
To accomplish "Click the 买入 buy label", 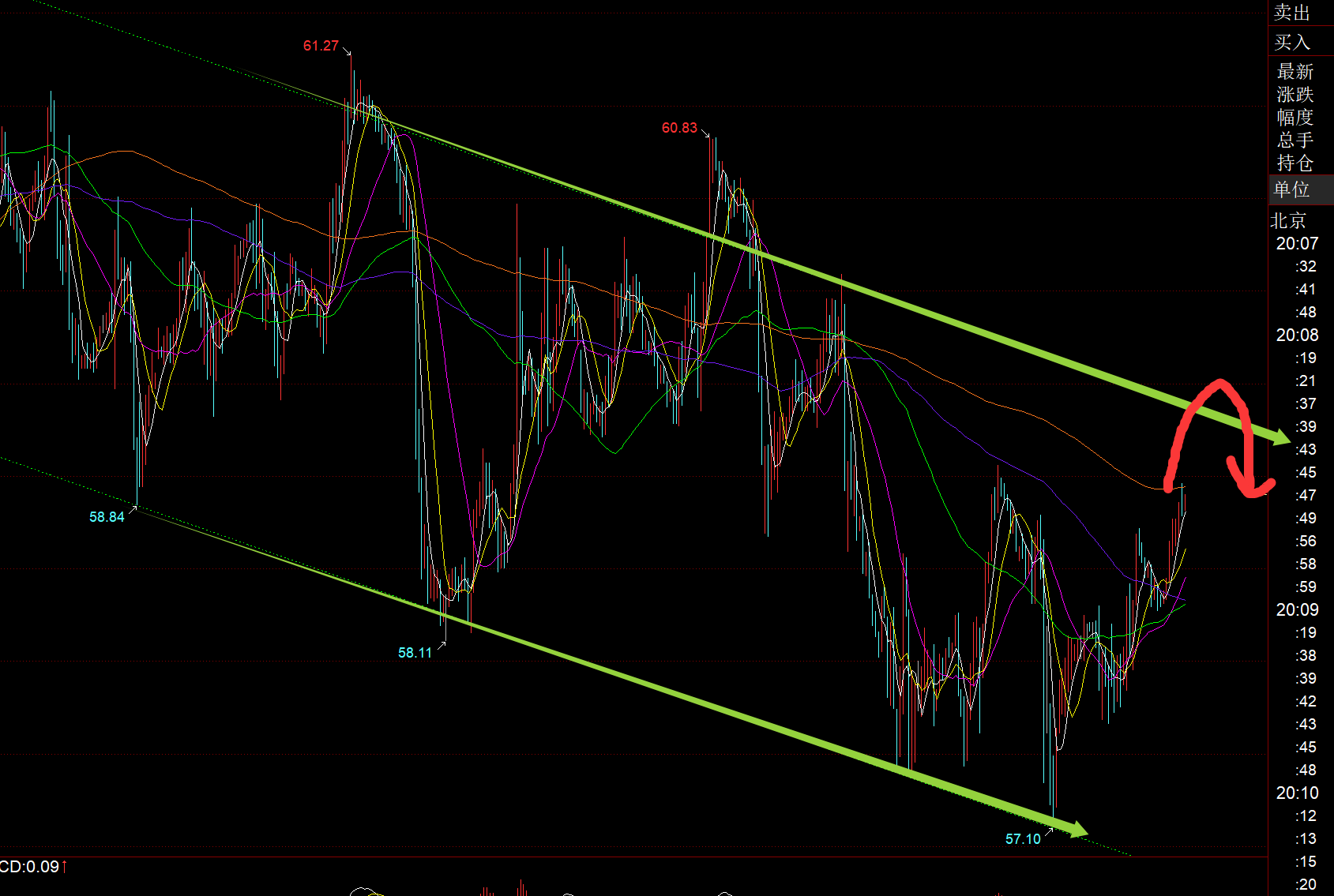I will coord(1291,42).
